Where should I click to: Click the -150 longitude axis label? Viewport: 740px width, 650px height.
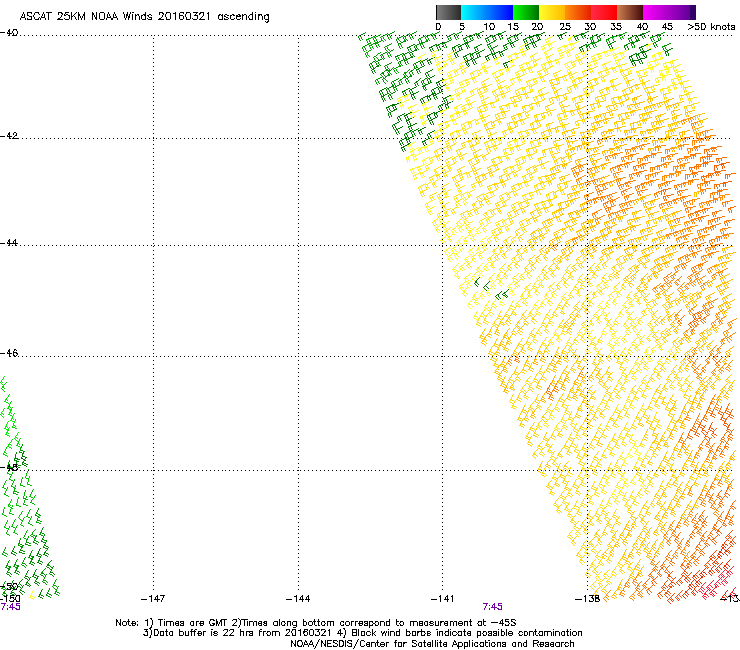[10, 599]
